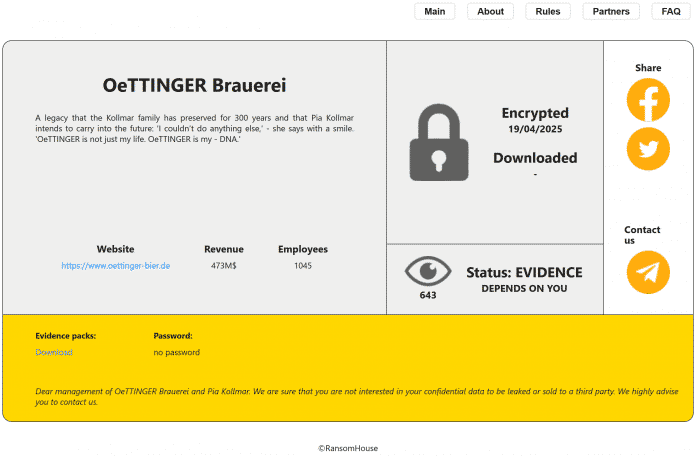
Task: Click the Share label
Action: (x=648, y=68)
